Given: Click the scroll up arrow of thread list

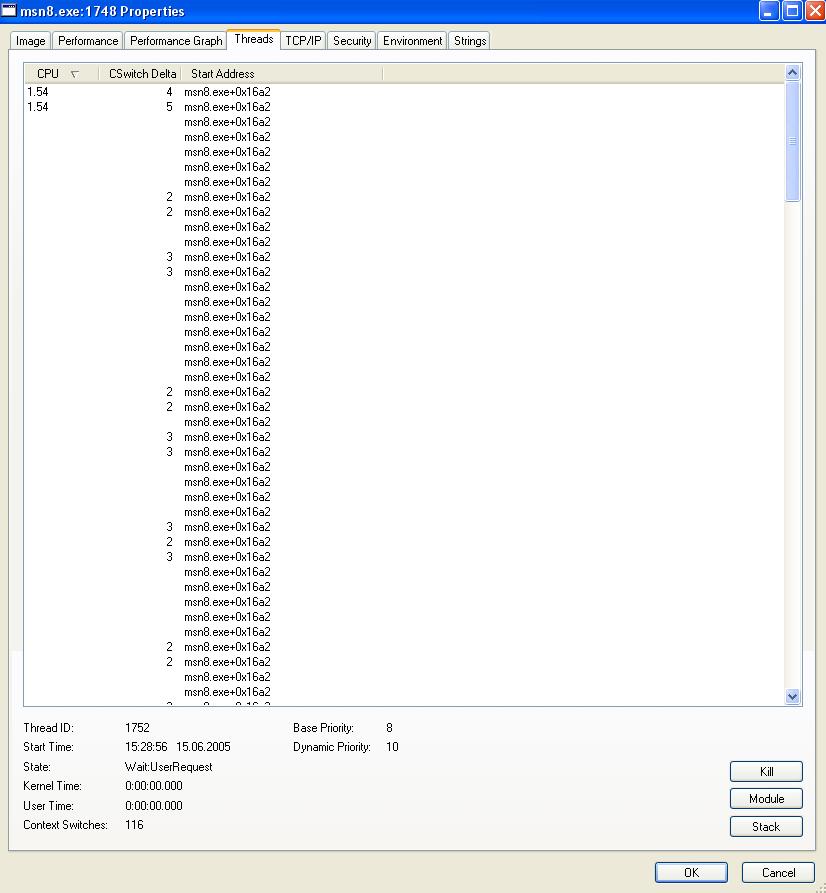Looking at the screenshot, I should click(792, 72).
